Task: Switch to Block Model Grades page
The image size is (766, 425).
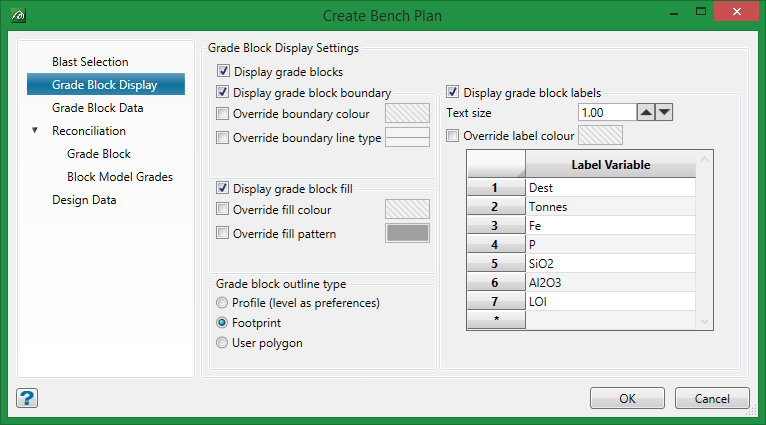Action: (x=120, y=177)
